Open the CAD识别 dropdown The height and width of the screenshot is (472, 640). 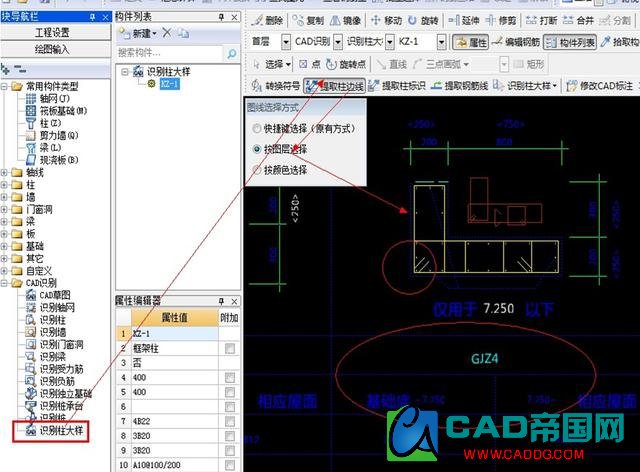[338, 42]
